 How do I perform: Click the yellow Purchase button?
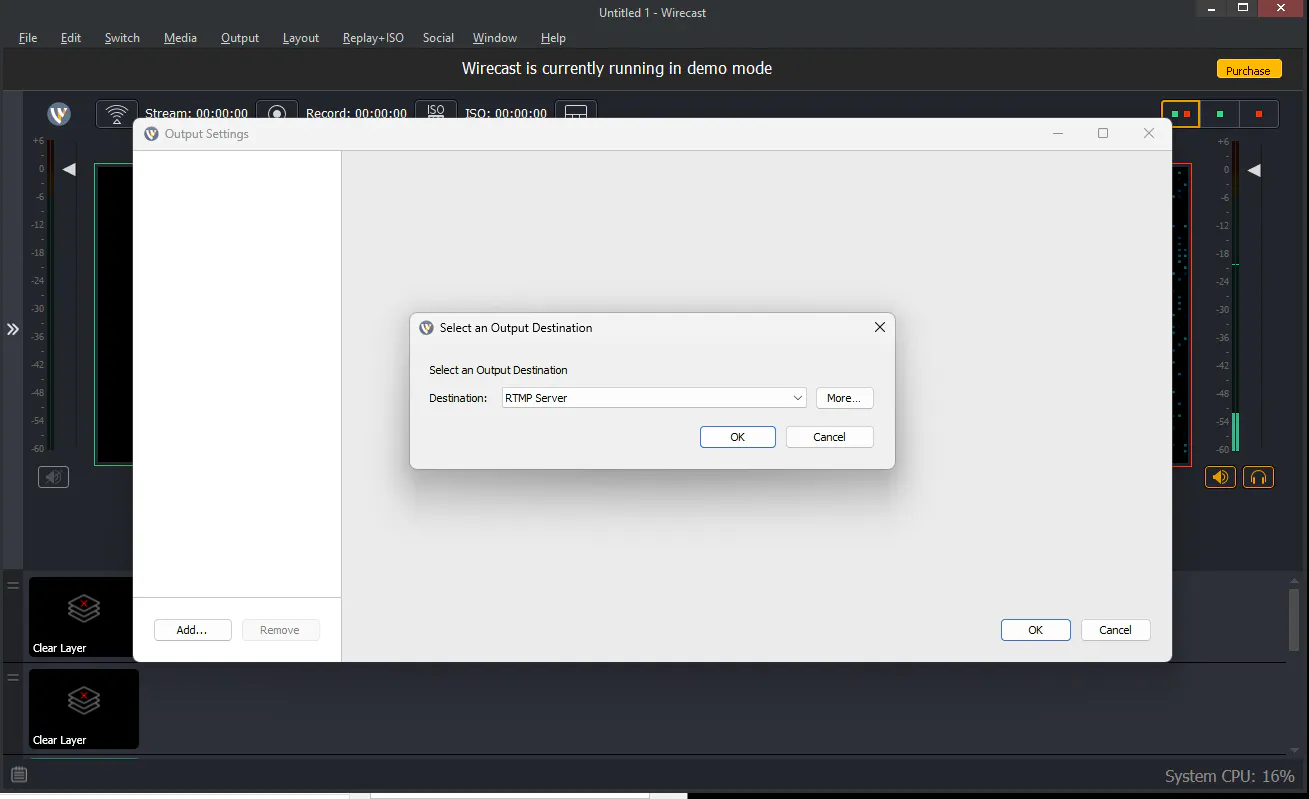click(1249, 70)
